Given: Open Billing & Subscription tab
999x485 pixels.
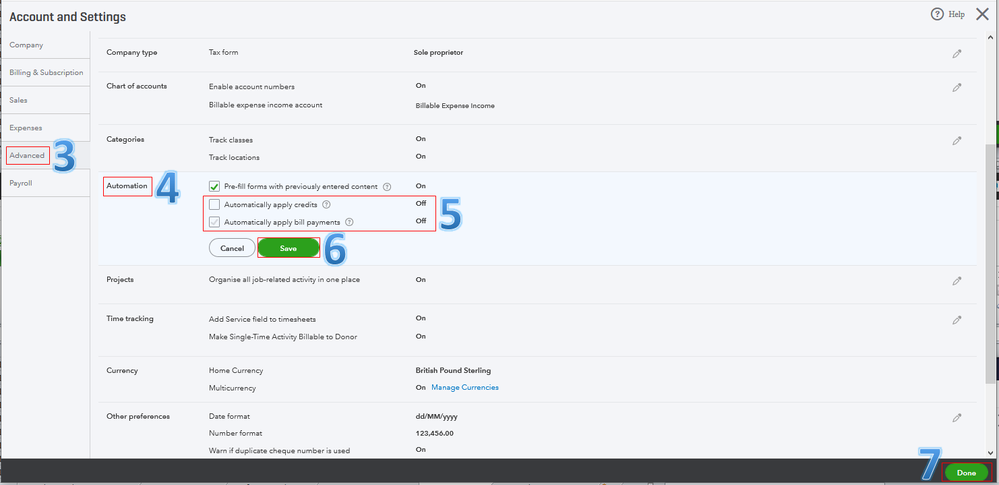Looking at the screenshot, I should [x=45, y=73].
